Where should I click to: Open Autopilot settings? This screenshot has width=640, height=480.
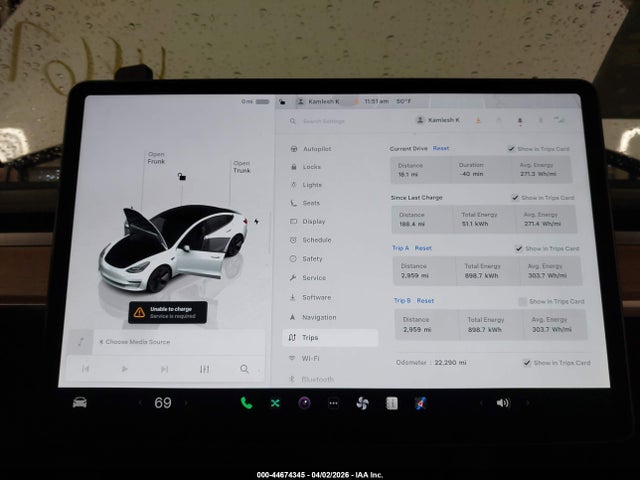click(311, 149)
